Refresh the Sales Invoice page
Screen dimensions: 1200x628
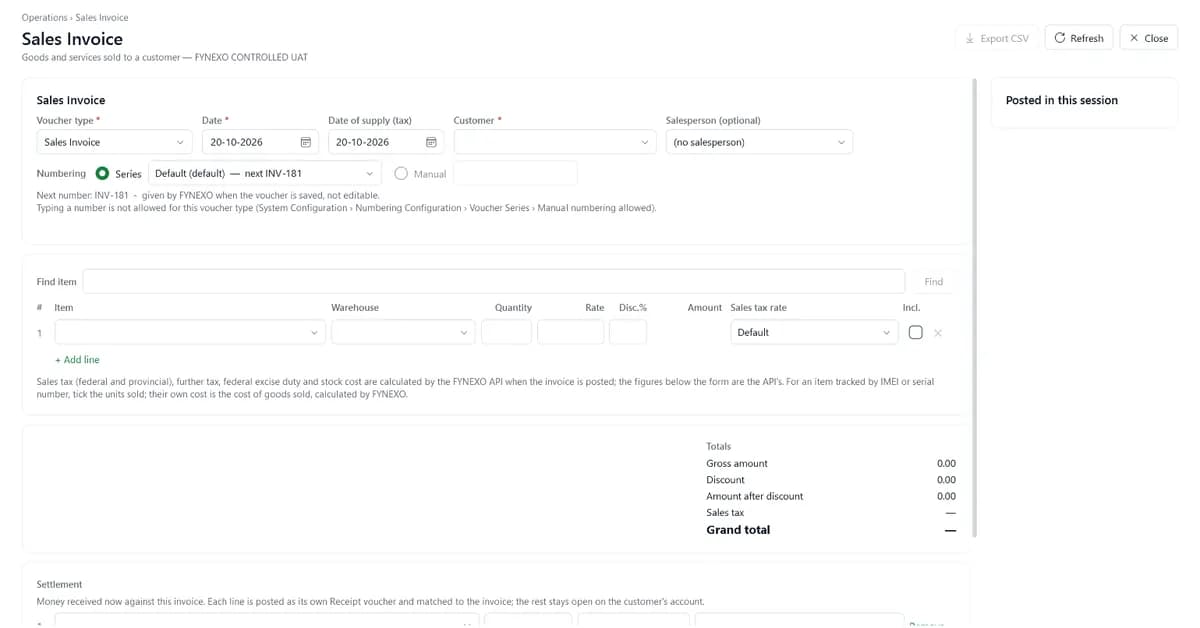click(1079, 38)
